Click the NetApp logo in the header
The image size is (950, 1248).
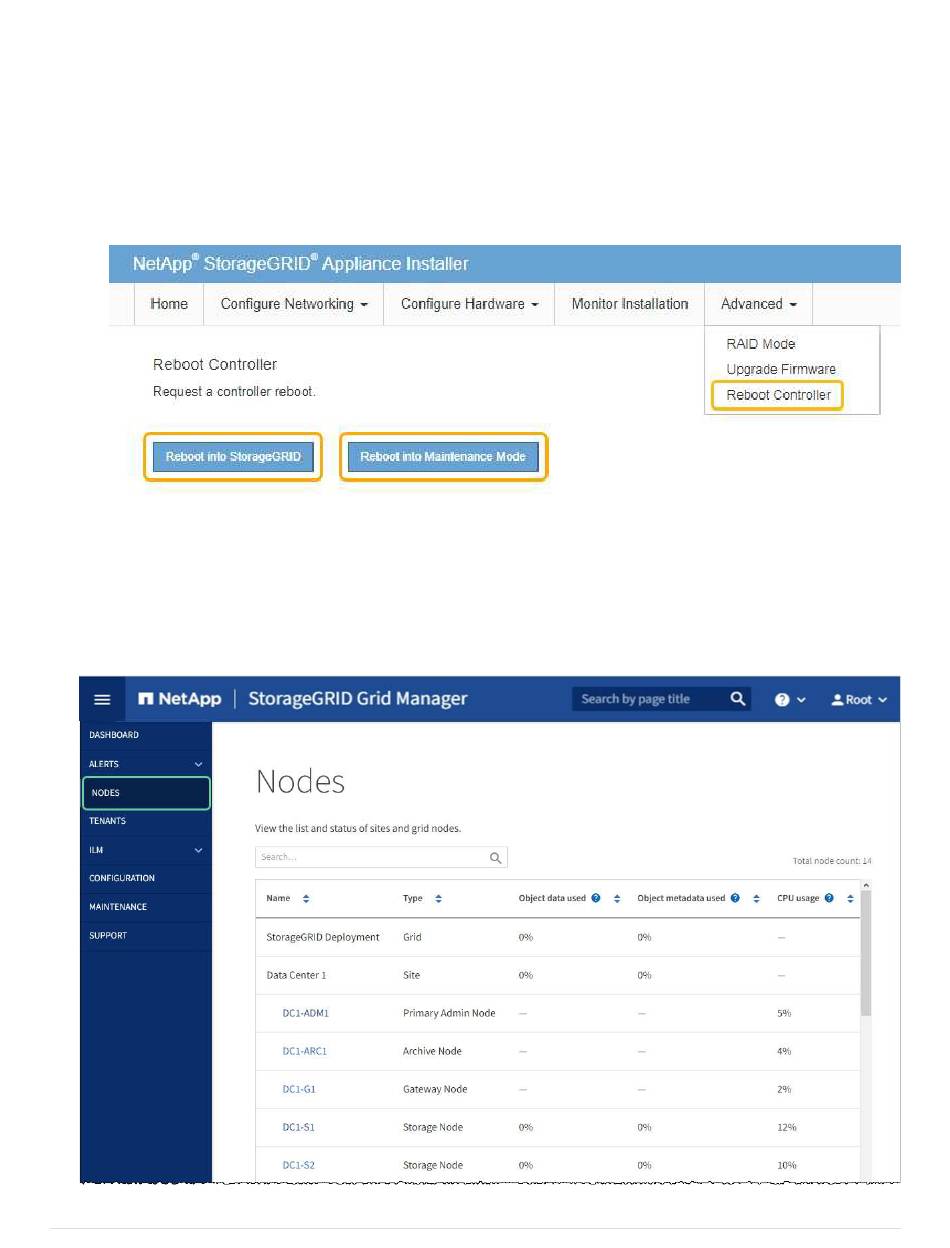pyautogui.click(x=180, y=700)
